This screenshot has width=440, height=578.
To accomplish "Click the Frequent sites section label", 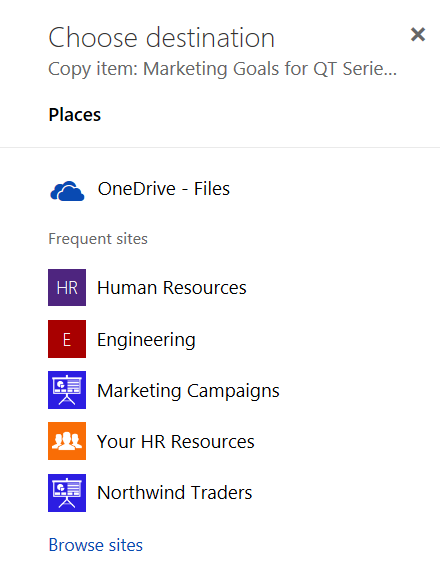I will click(x=98, y=239).
